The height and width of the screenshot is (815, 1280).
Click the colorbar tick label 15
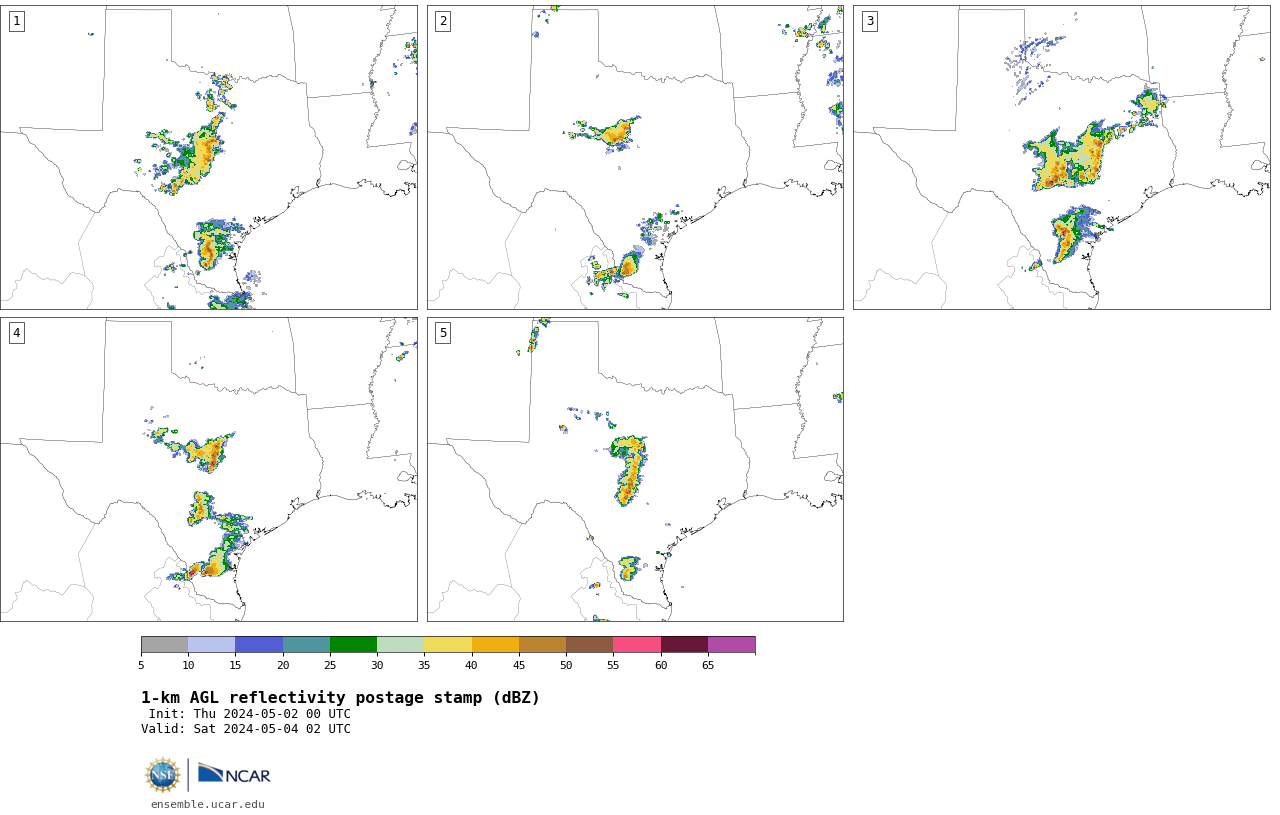[x=235, y=666]
